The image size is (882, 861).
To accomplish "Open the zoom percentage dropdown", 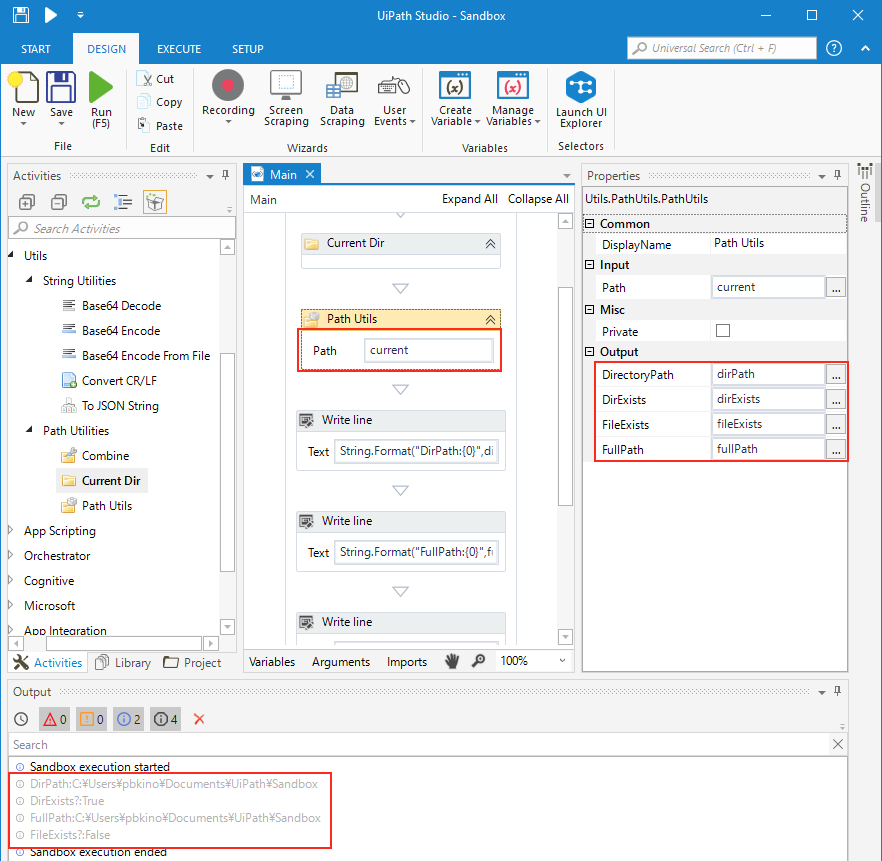I will click(x=562, y=661).
